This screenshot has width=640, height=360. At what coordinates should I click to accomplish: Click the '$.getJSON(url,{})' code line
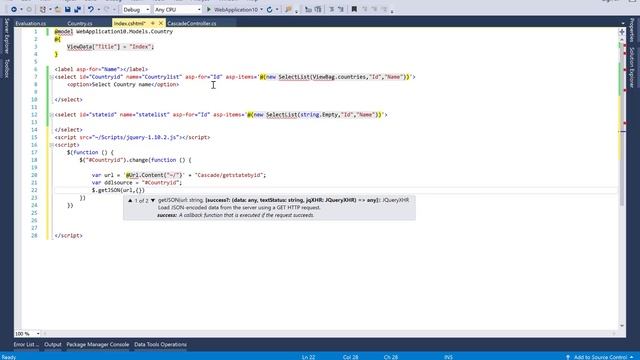point(118,190)
